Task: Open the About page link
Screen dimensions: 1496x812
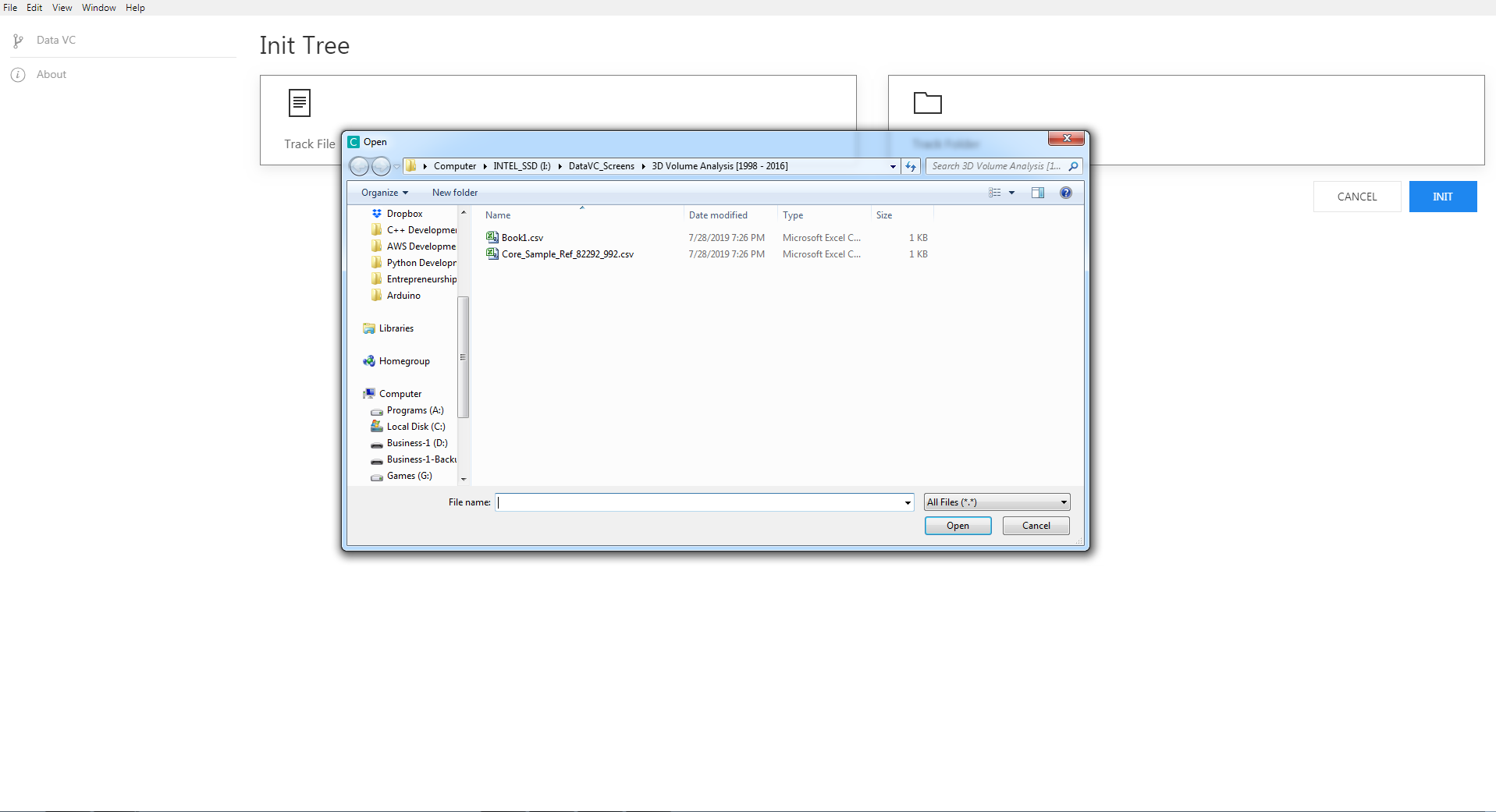Action: pos(52,75)
